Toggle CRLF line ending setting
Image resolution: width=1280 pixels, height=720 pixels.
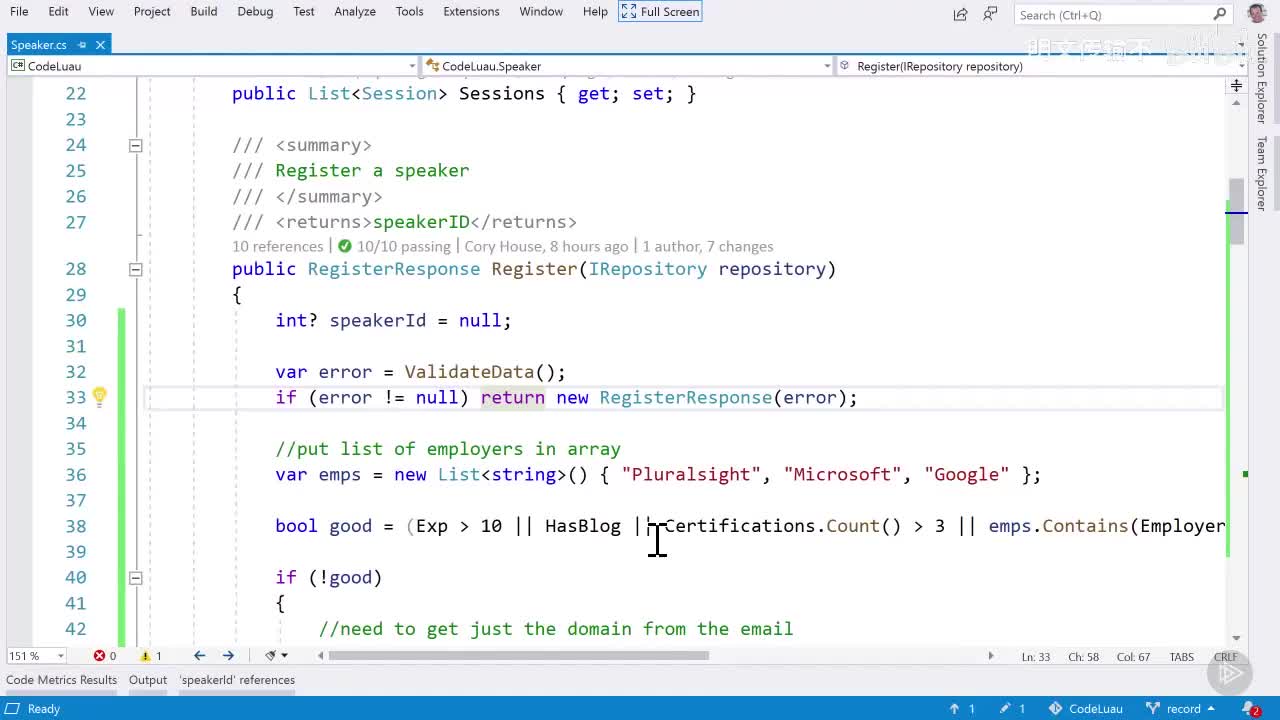(1226, 657)
